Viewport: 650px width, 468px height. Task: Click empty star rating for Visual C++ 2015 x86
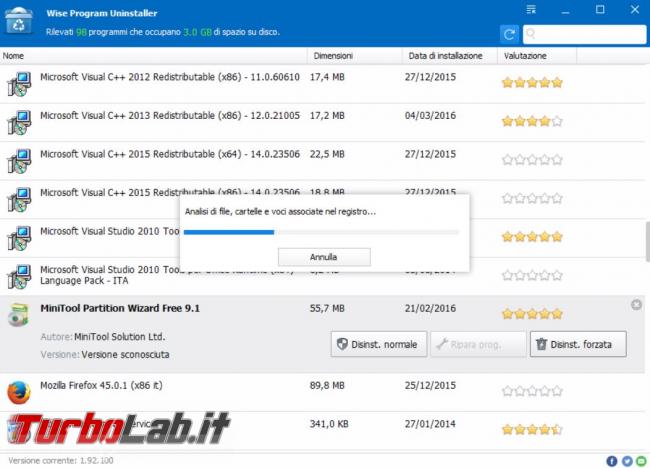(x=532, y=198)
